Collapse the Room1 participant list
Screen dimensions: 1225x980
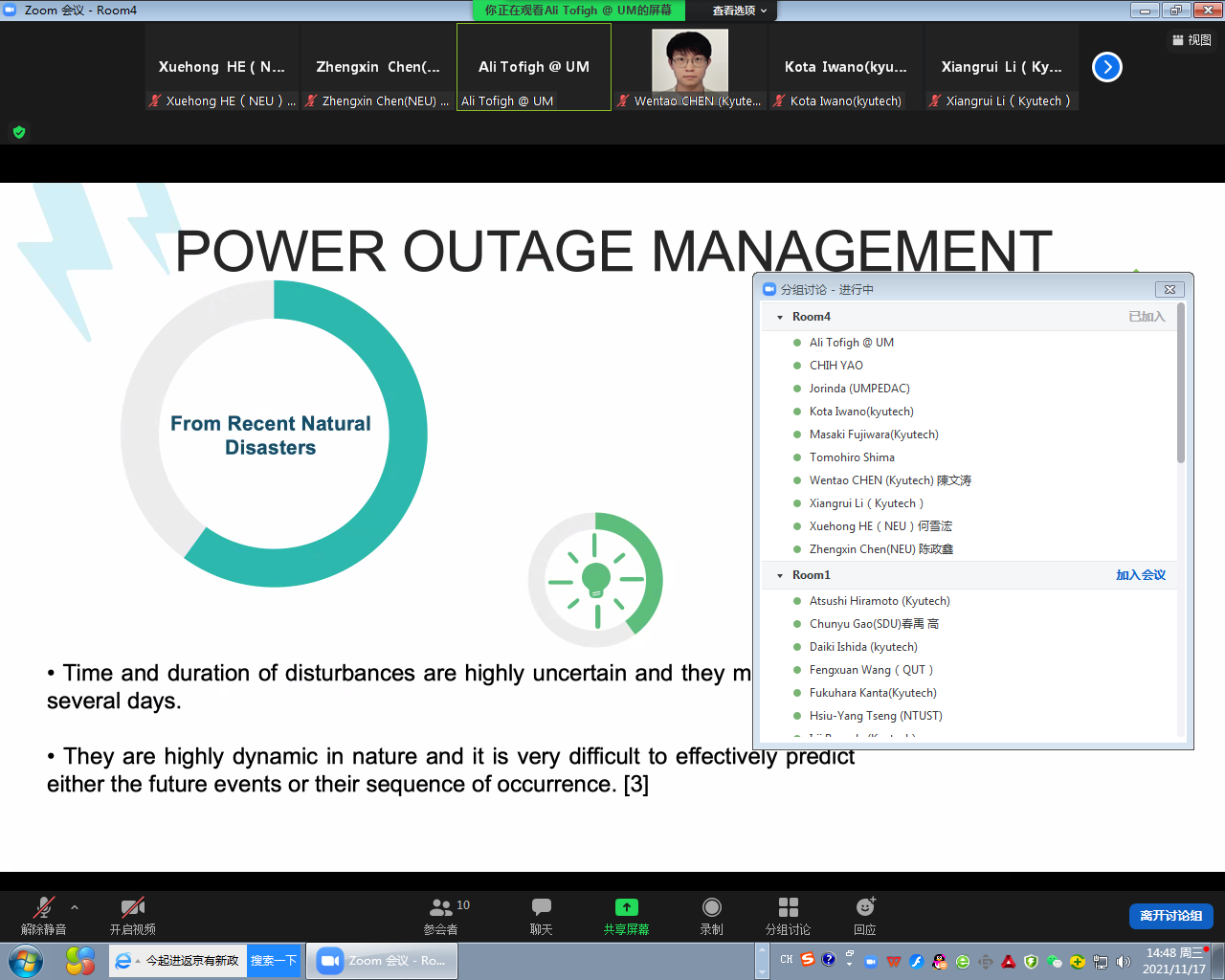780,575
